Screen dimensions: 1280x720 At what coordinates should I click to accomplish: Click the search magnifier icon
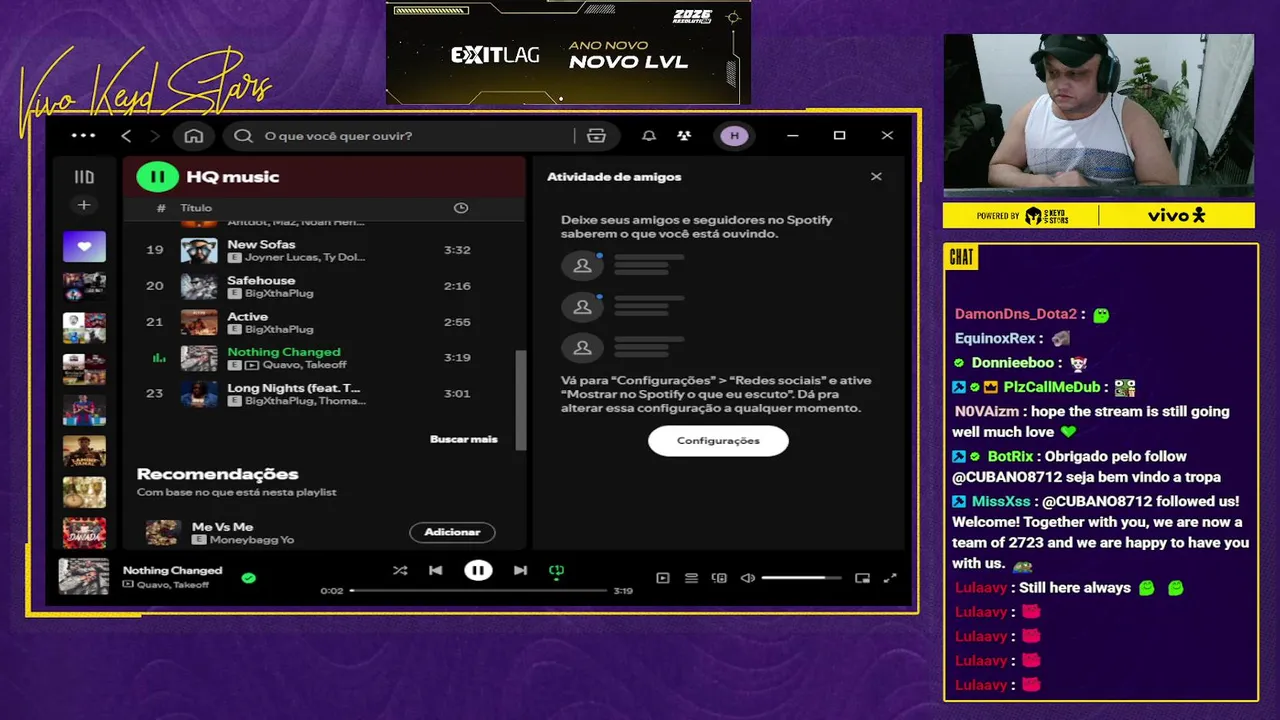click(x=243, y=136)
